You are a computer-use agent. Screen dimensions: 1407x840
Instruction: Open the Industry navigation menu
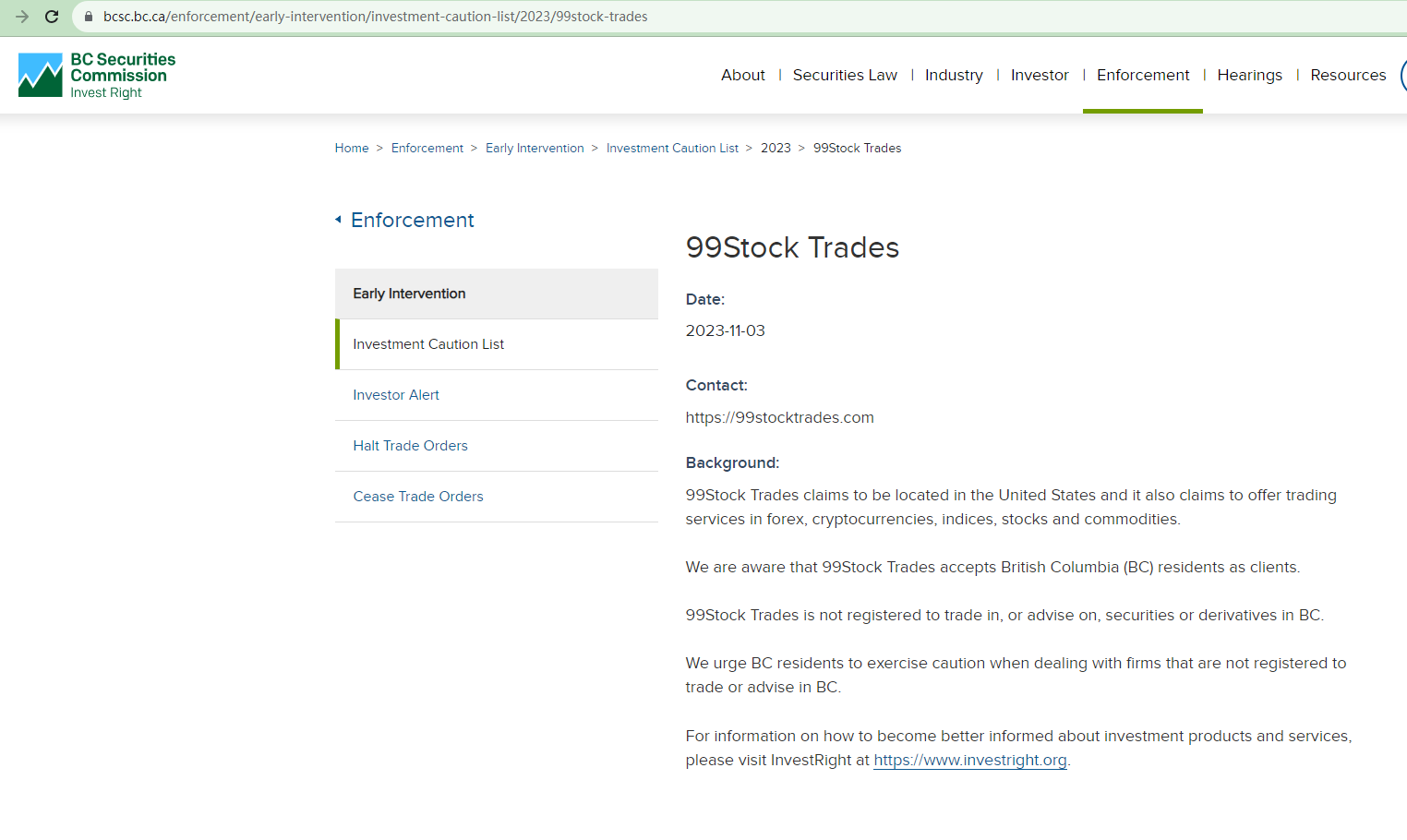point(953,75)
